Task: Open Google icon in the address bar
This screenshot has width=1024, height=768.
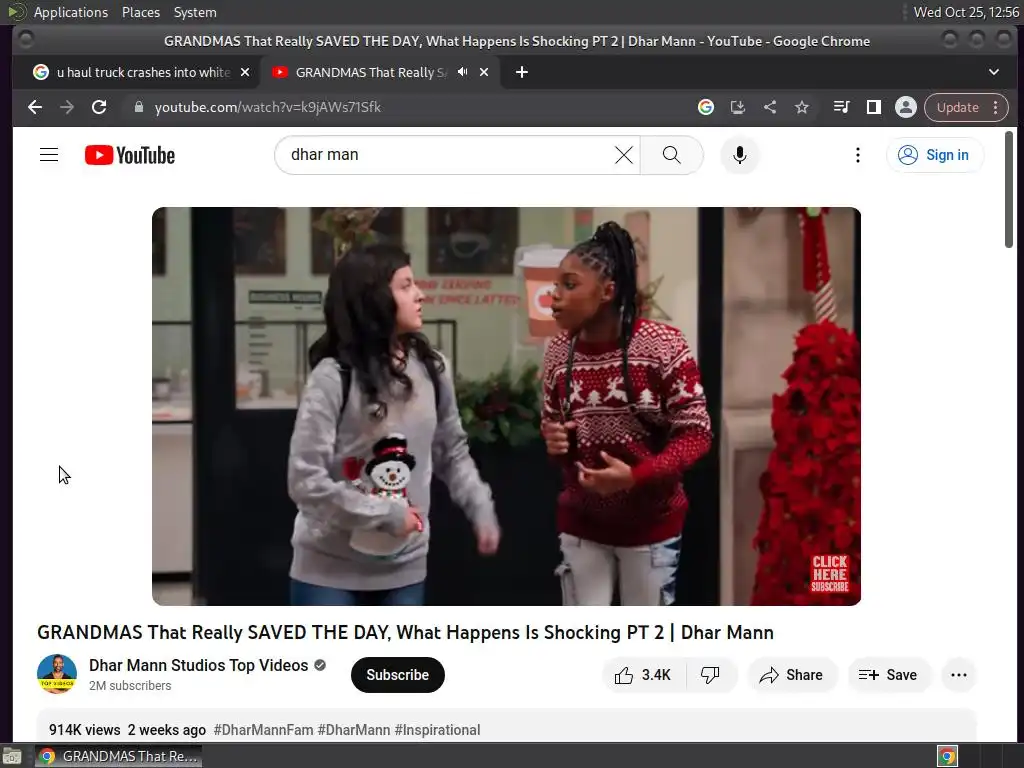Action: [x=705, y=107]
